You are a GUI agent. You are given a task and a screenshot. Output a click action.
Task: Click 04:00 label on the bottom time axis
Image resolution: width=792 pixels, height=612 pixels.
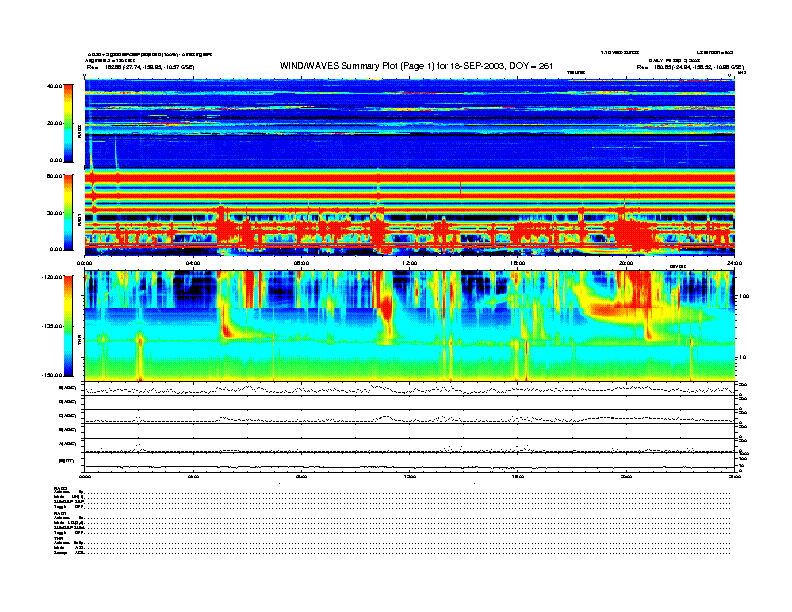point(193,476)
